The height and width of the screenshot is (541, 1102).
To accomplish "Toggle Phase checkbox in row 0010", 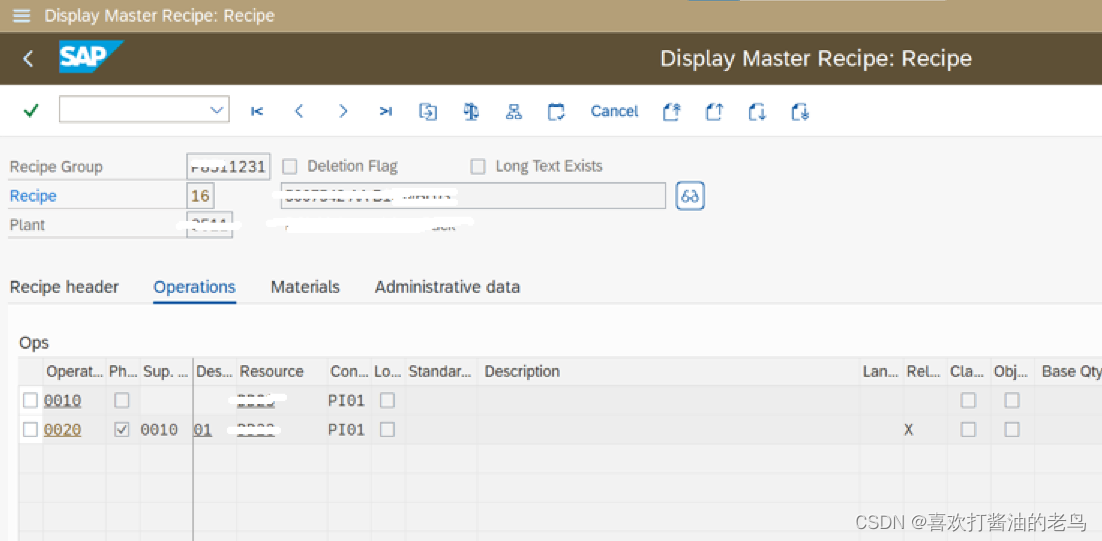I will [x=122, y=400].
